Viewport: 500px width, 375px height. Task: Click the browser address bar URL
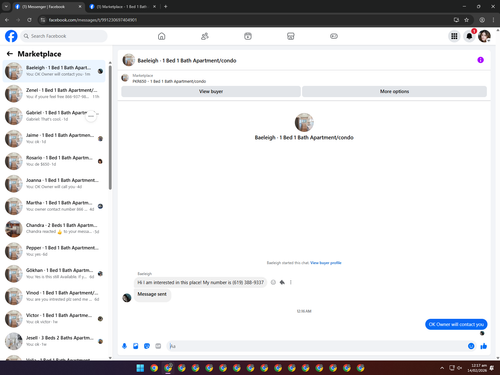pyautogui.click(x=93, y=20)
